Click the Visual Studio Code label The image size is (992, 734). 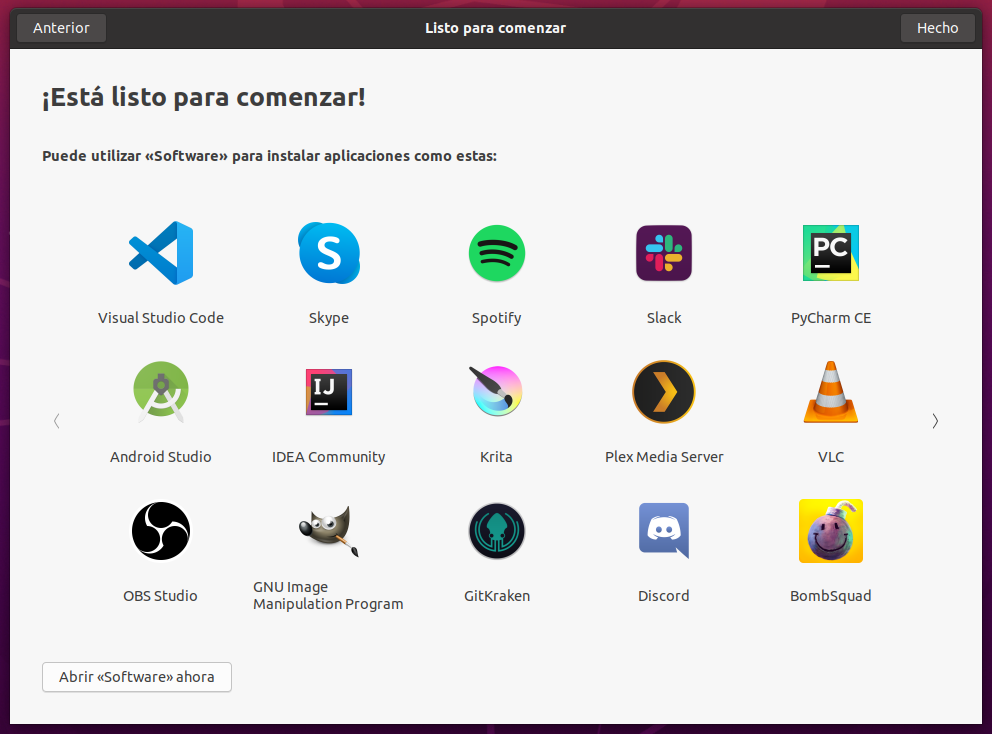(161, 318)
